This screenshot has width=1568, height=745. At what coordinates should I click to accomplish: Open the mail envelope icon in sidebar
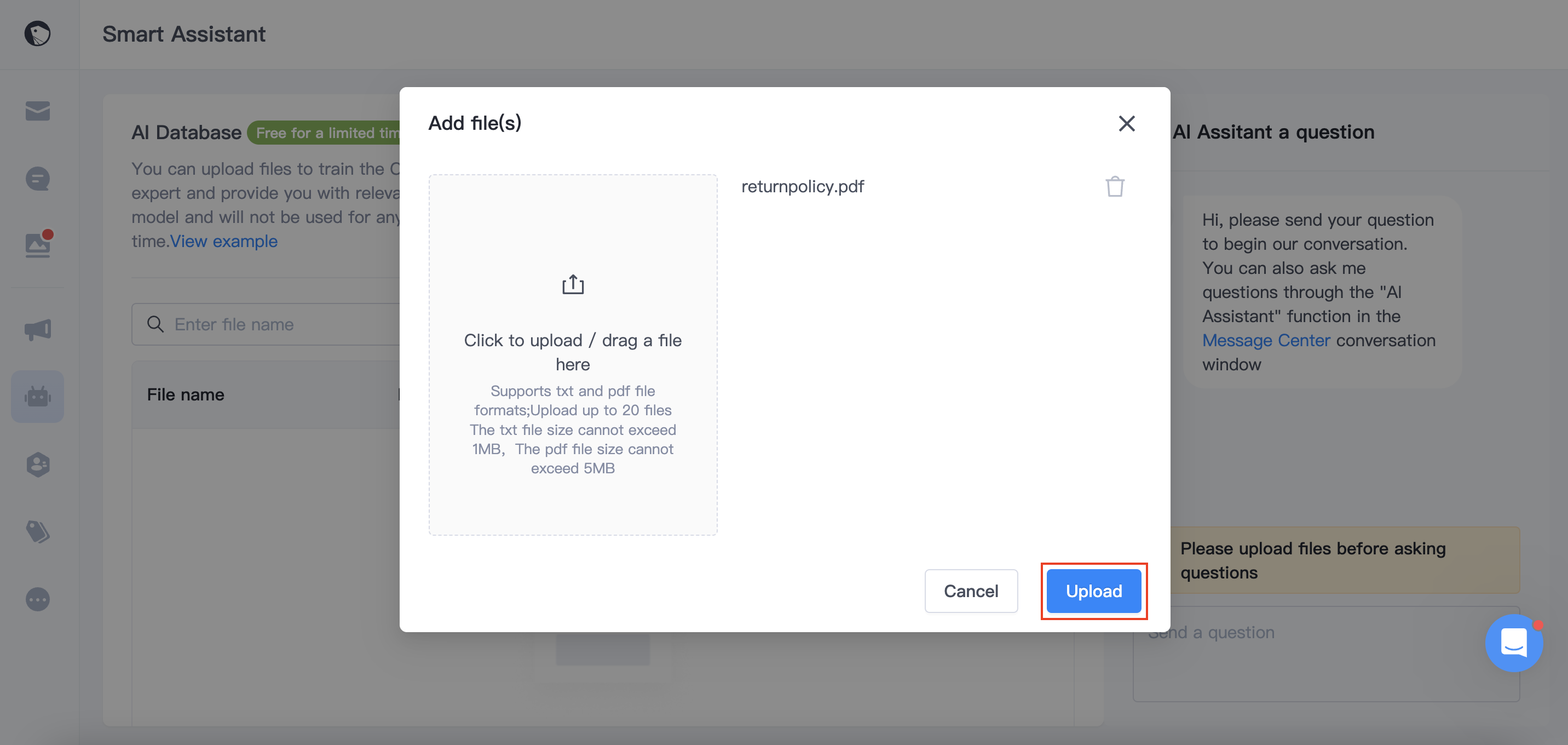(x=38, y=111)
